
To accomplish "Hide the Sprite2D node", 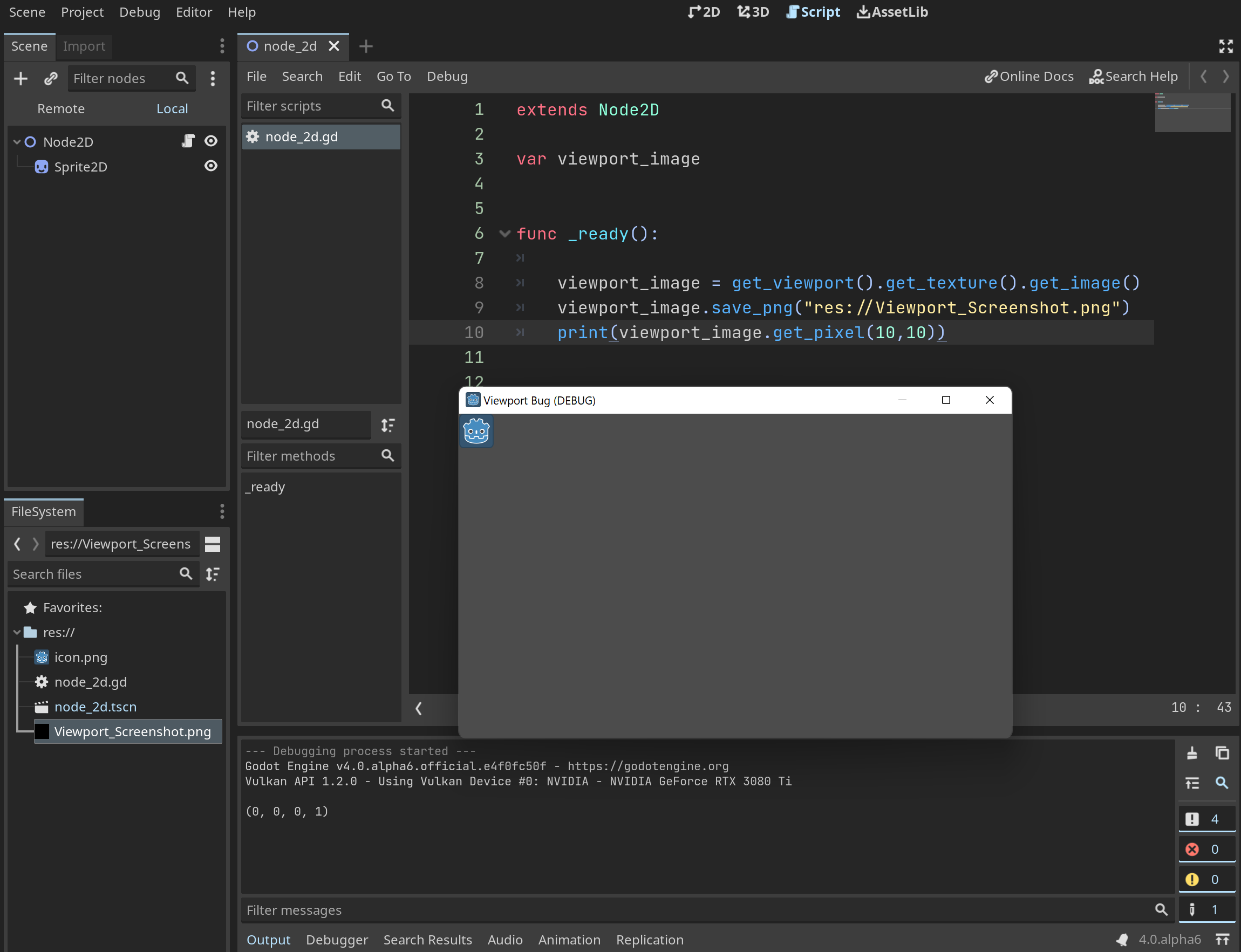I will click(210, 166).
